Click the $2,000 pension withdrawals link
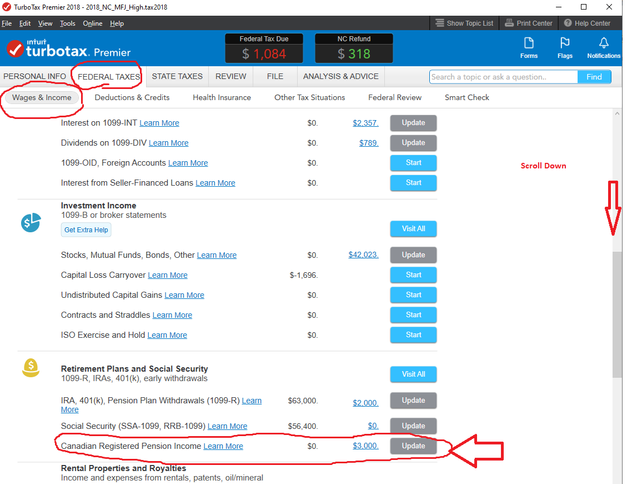Screen dimensions: 637x484 pyautogui.click(x=365, y=403)
